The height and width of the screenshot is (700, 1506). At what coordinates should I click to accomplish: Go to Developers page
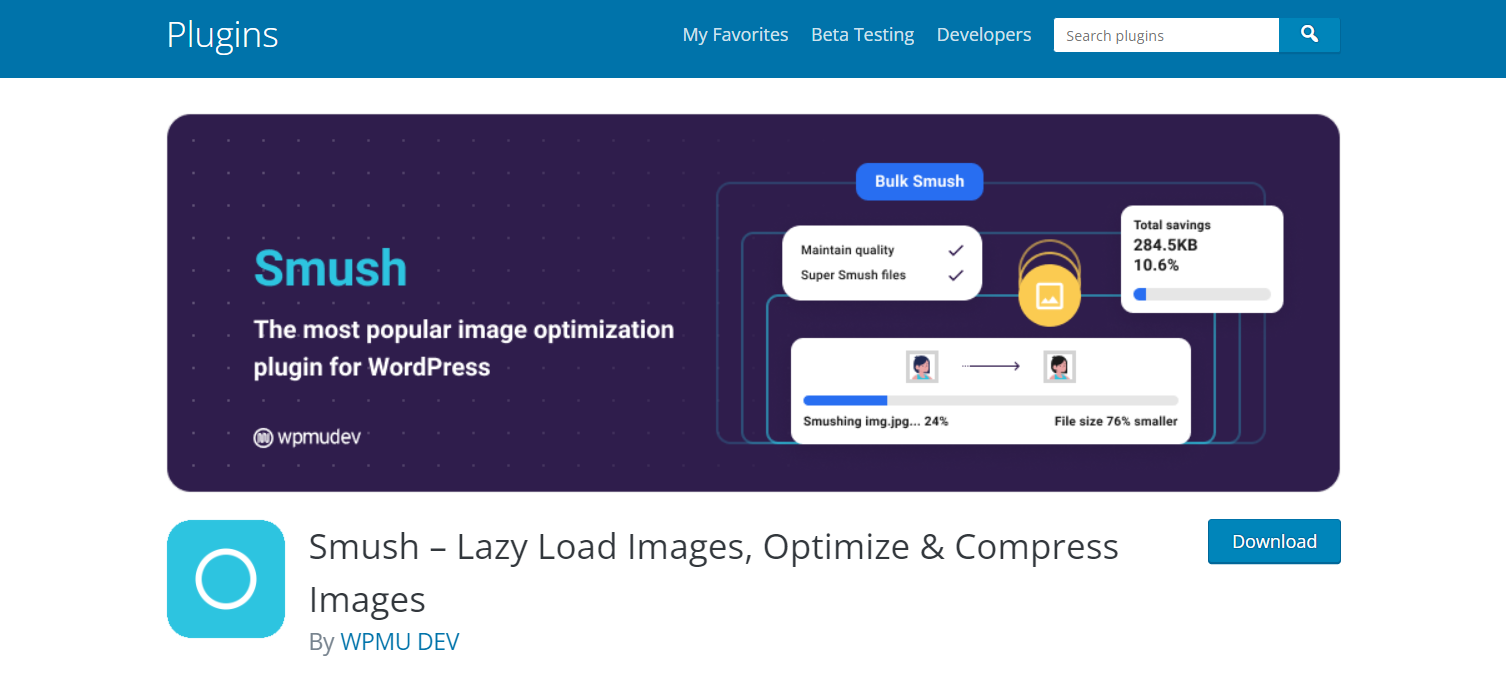(x=984, y=35)
